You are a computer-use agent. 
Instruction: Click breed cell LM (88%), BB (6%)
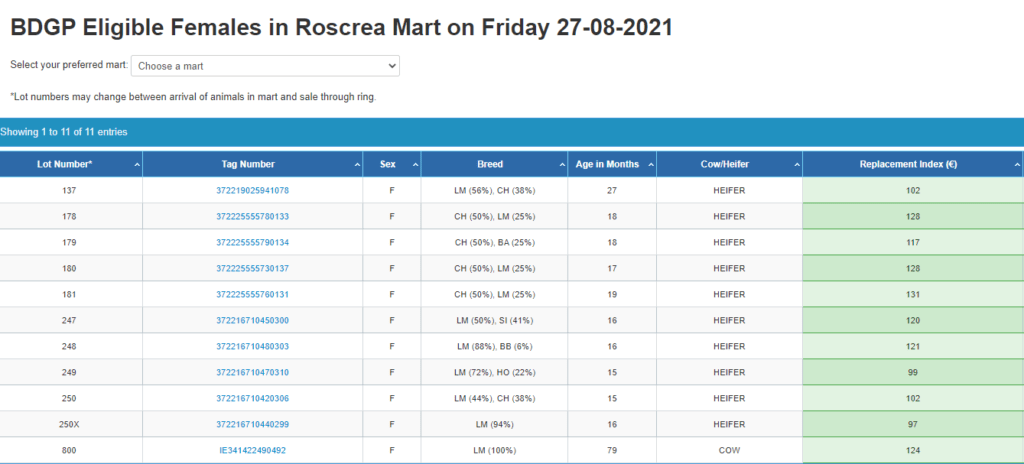(x=494, y=346)
